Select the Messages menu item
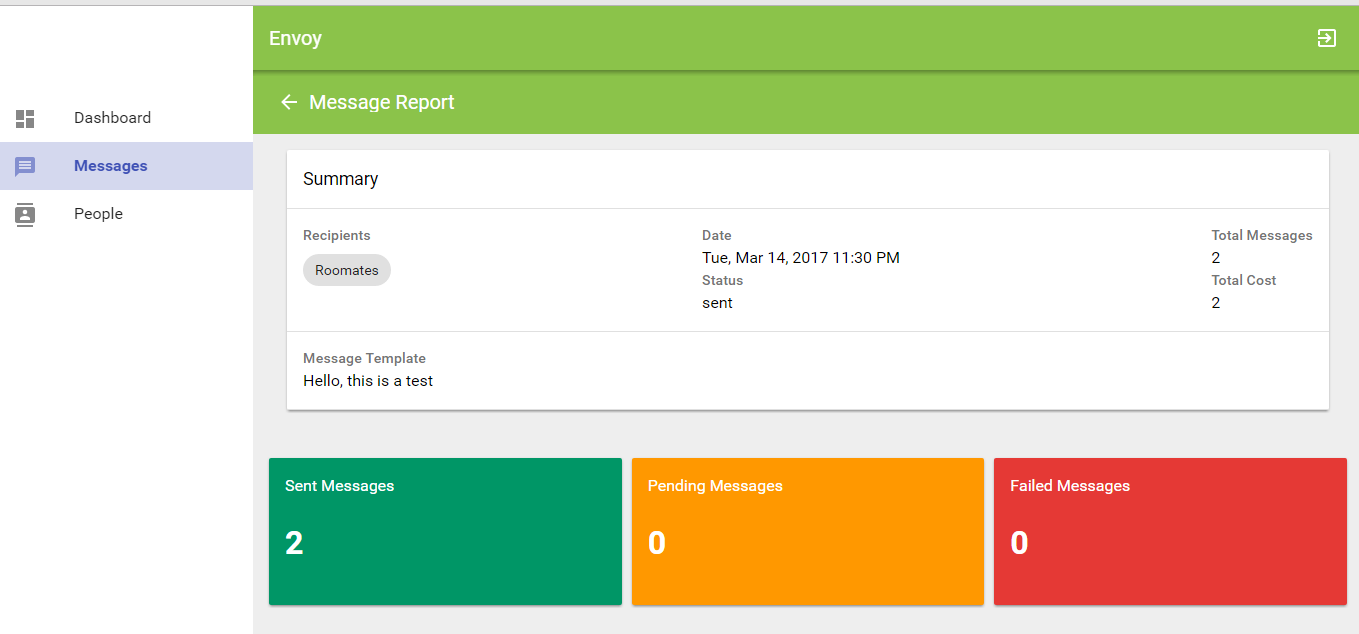The width and height of the screenshot is (1359, 634). [110, 166]
